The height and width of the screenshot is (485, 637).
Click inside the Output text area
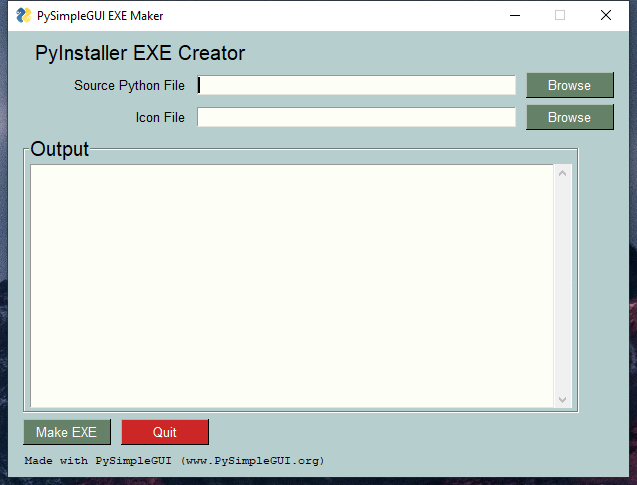click(291, 286)
